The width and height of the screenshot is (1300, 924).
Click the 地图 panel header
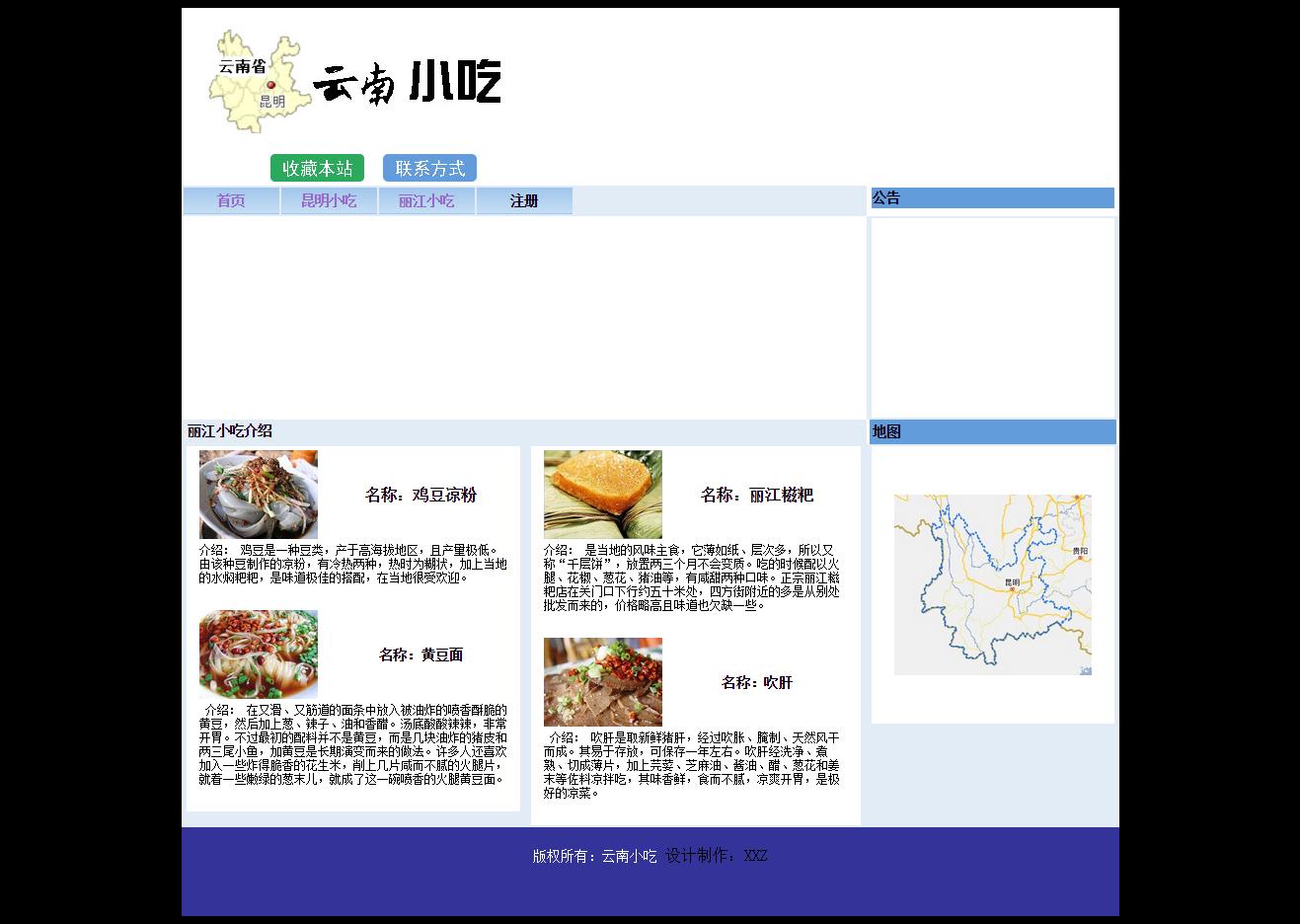tap(992, 432)
